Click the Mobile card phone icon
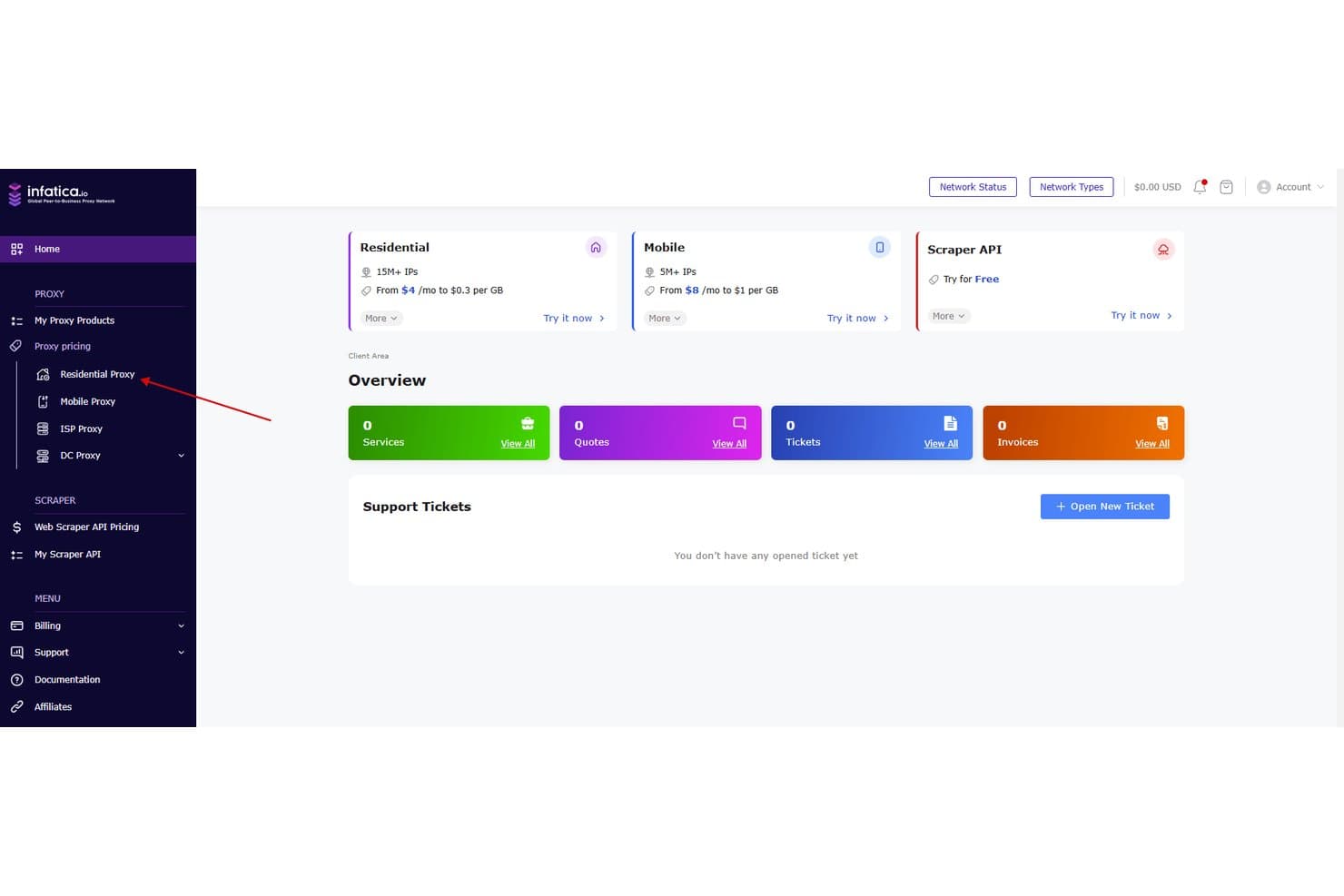Viewport: 1344px width, 896px height. click(x=879, y=247)
